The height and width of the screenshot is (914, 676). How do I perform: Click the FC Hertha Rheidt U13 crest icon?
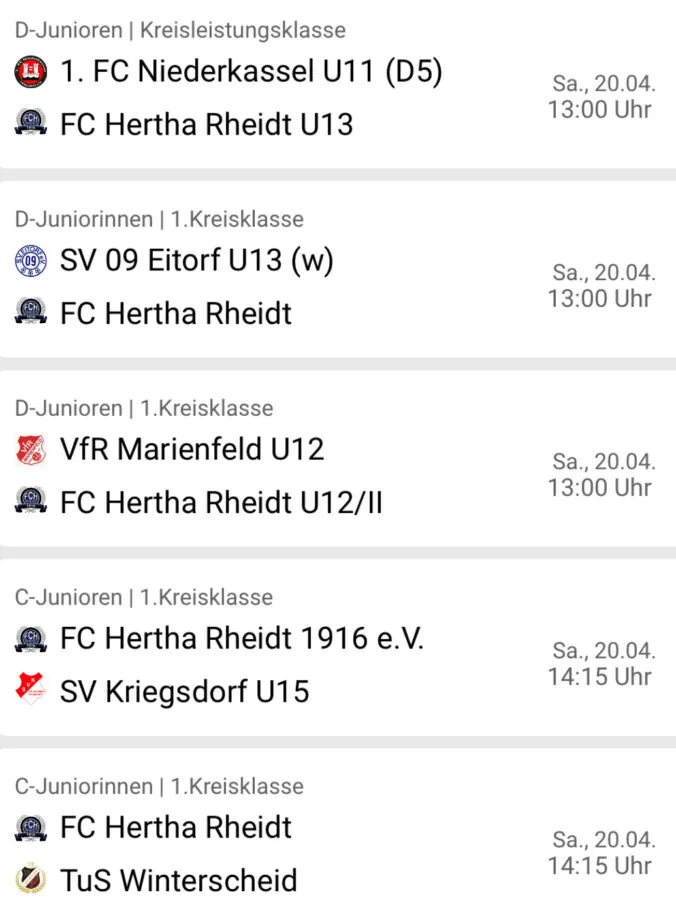(x=30, y=122)
